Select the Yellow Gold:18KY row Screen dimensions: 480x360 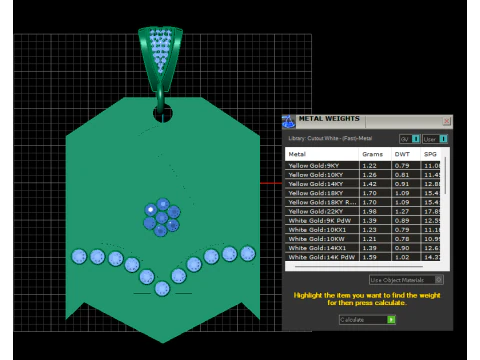[363, 193]
